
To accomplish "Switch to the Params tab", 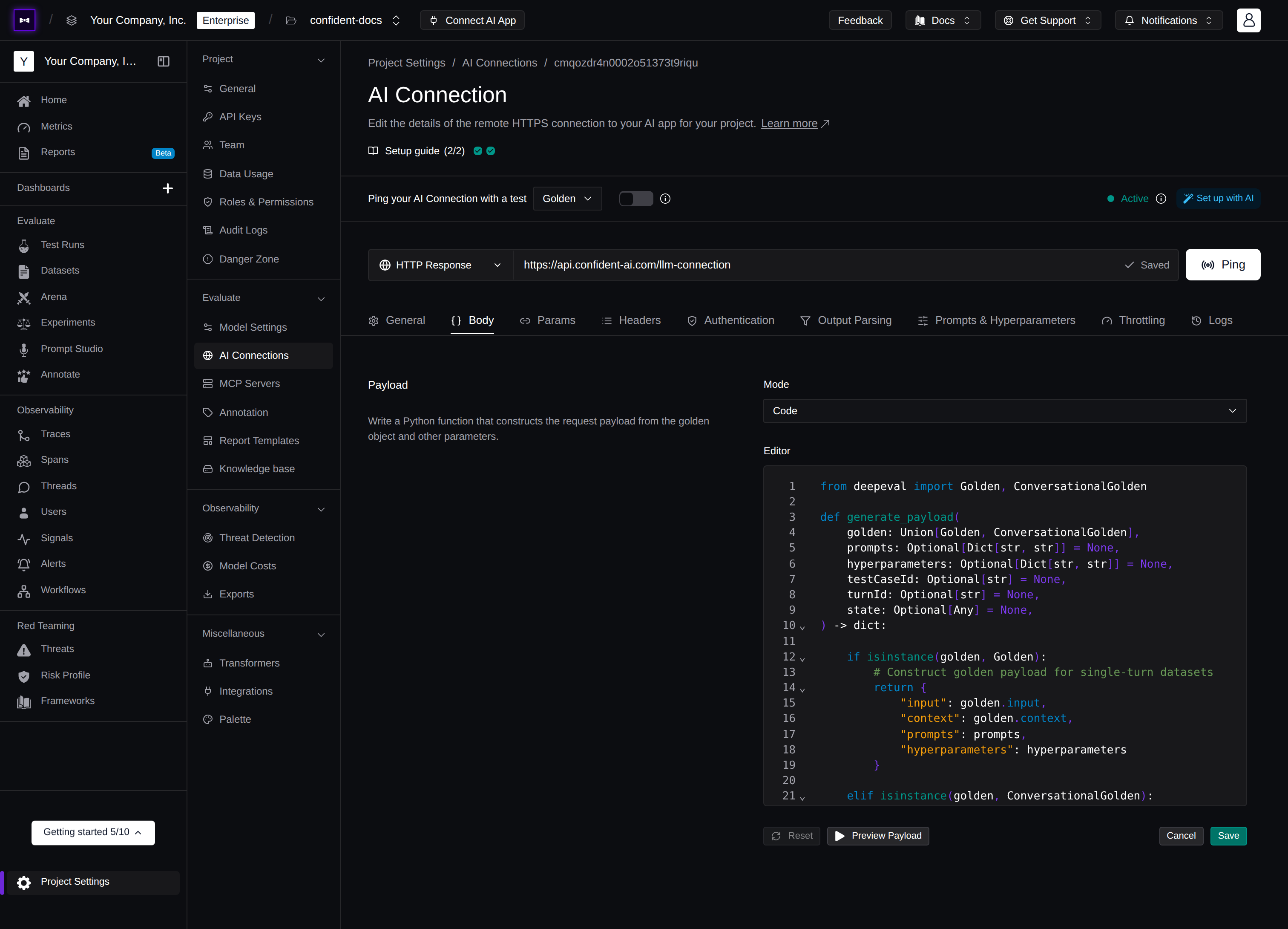I will [x=547, y=320].
